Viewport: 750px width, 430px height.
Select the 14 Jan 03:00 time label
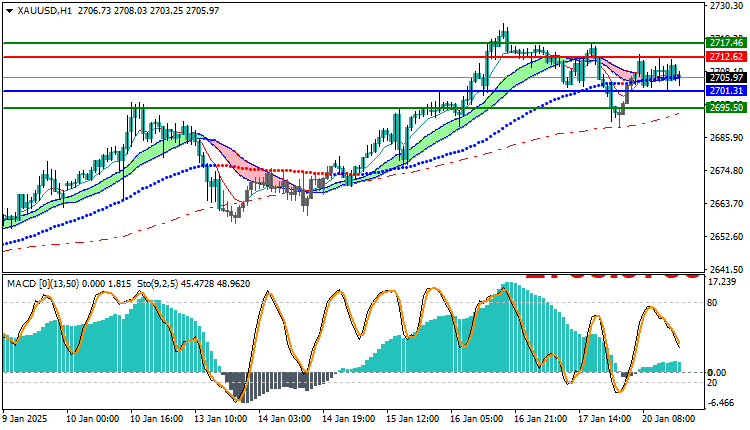tap(285, 419)
